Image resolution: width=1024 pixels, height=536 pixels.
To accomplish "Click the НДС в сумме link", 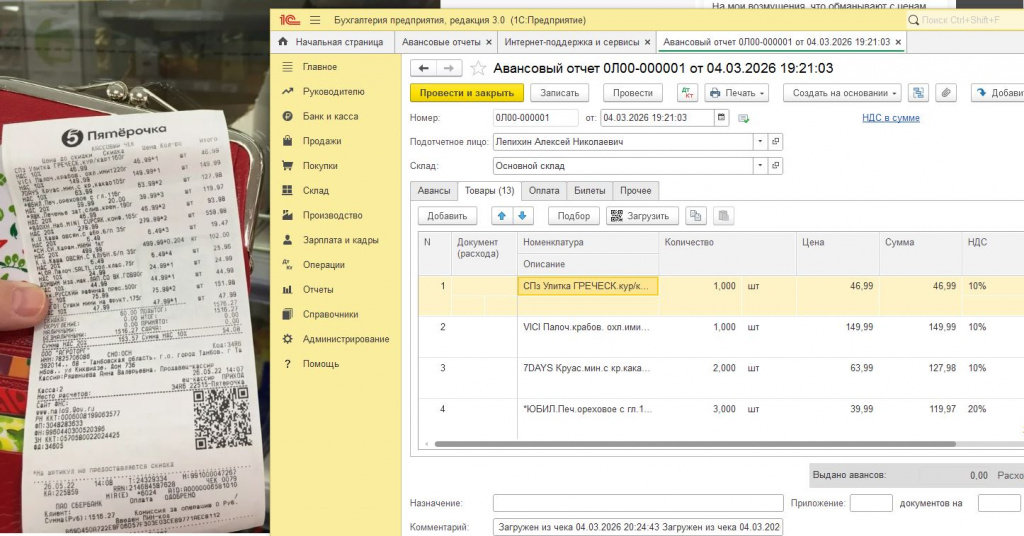I will tap(890, 118).
